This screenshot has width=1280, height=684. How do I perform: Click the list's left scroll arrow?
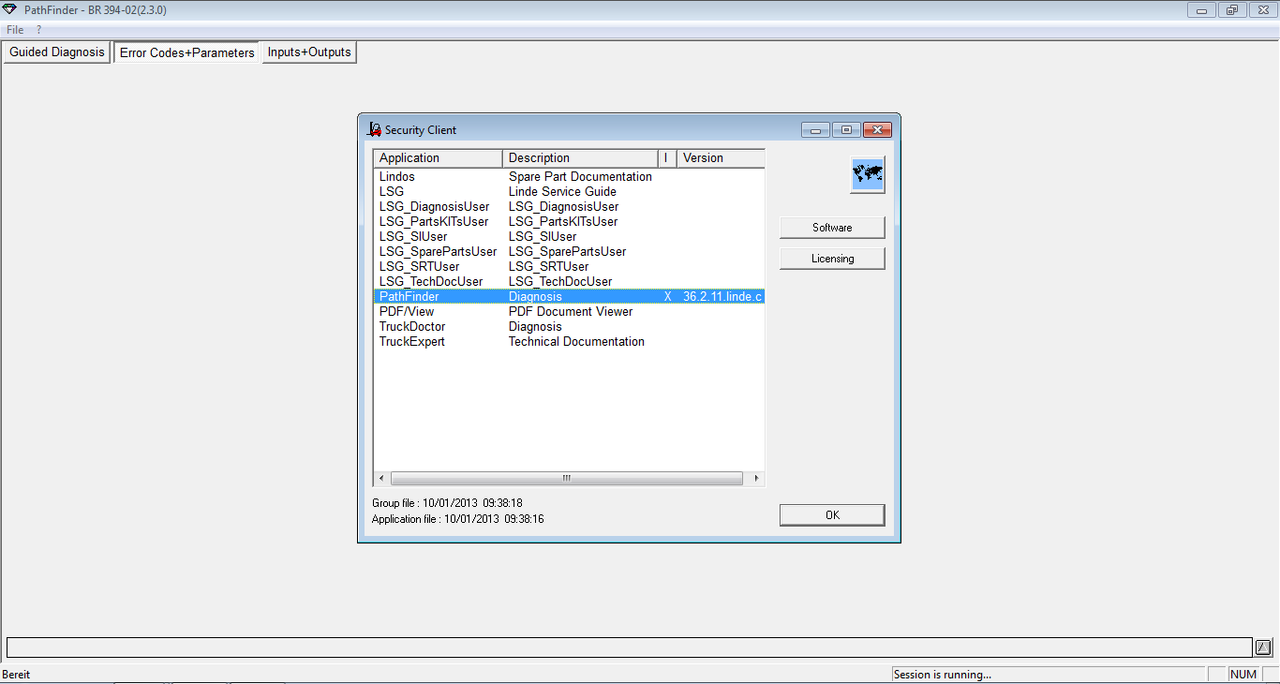pyautogui.click(x=381, y=478)
